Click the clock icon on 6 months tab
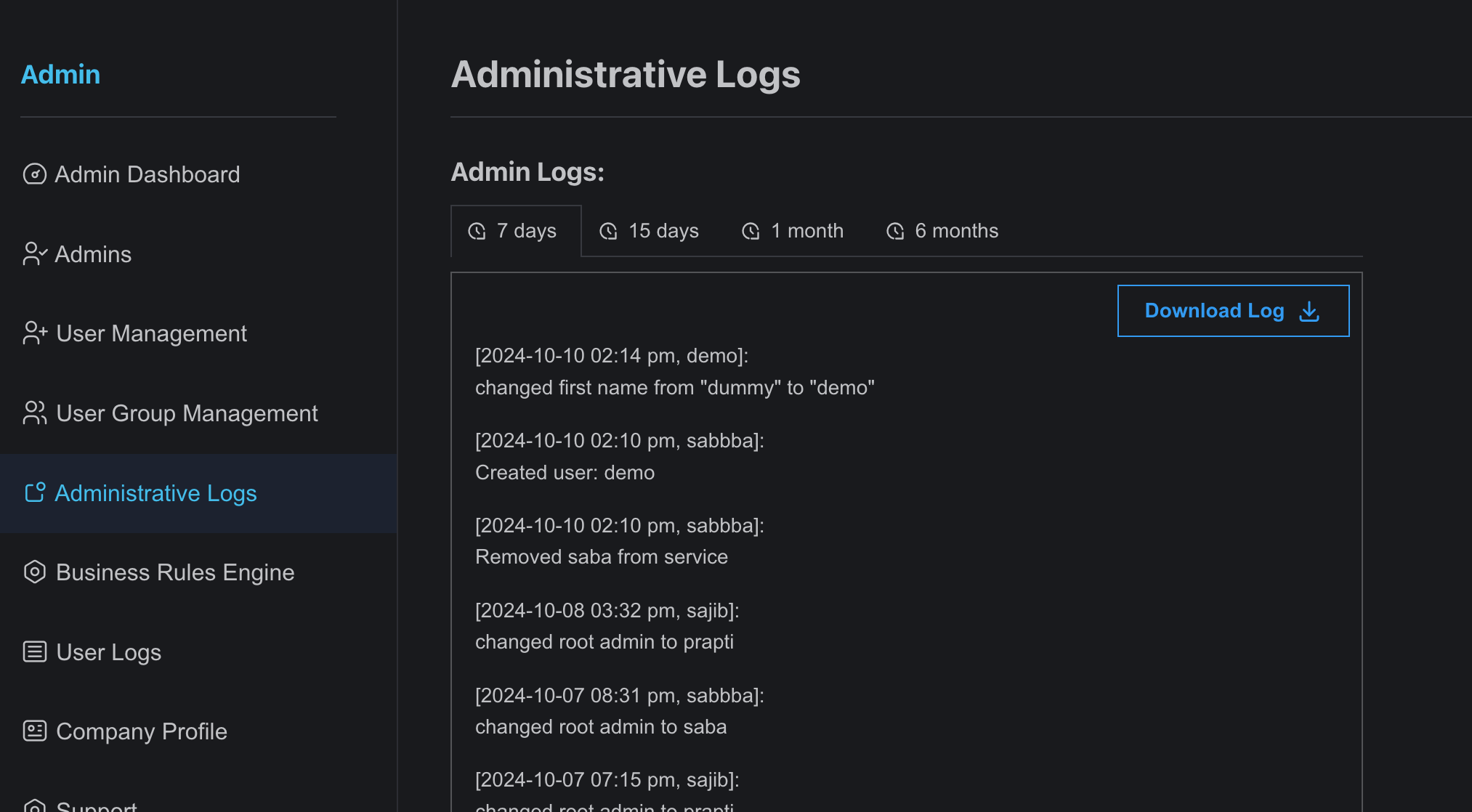 point(895,231)
